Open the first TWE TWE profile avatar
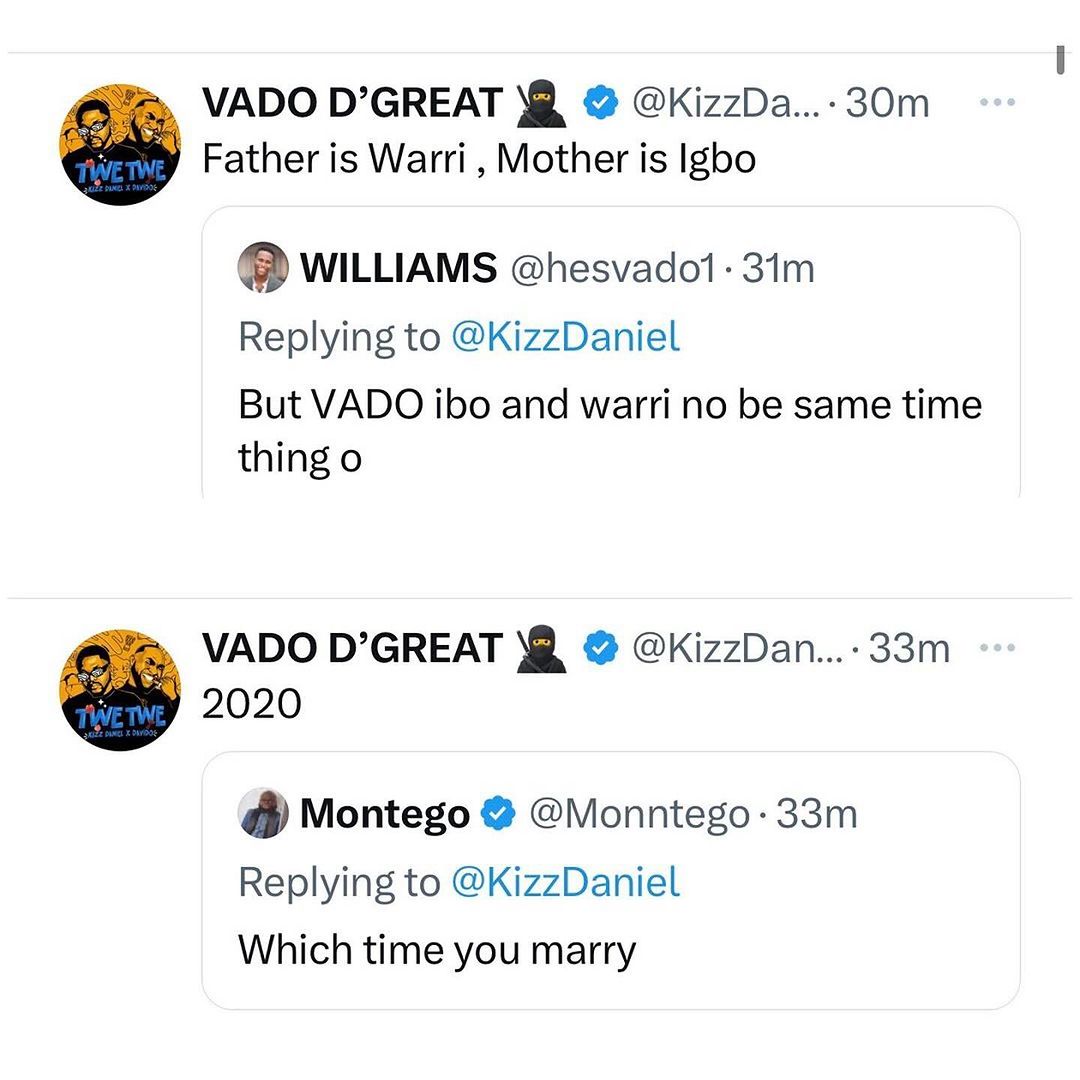This screenshot has width=1080, height=1080. pos(120,145)
